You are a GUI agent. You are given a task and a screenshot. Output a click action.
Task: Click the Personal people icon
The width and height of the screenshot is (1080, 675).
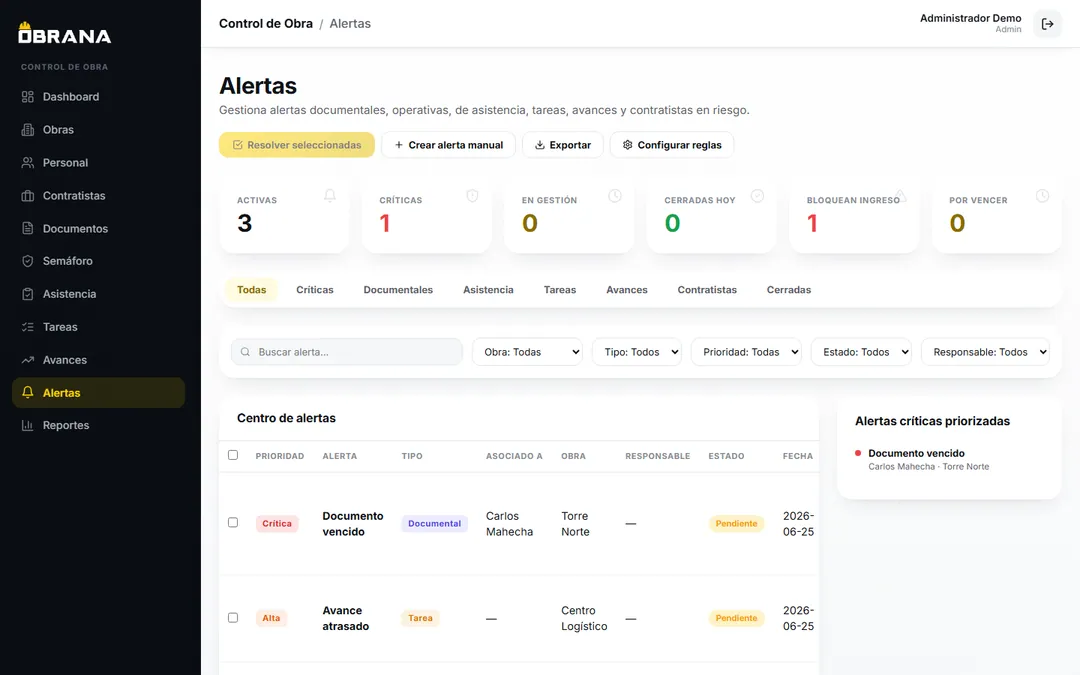28,163
